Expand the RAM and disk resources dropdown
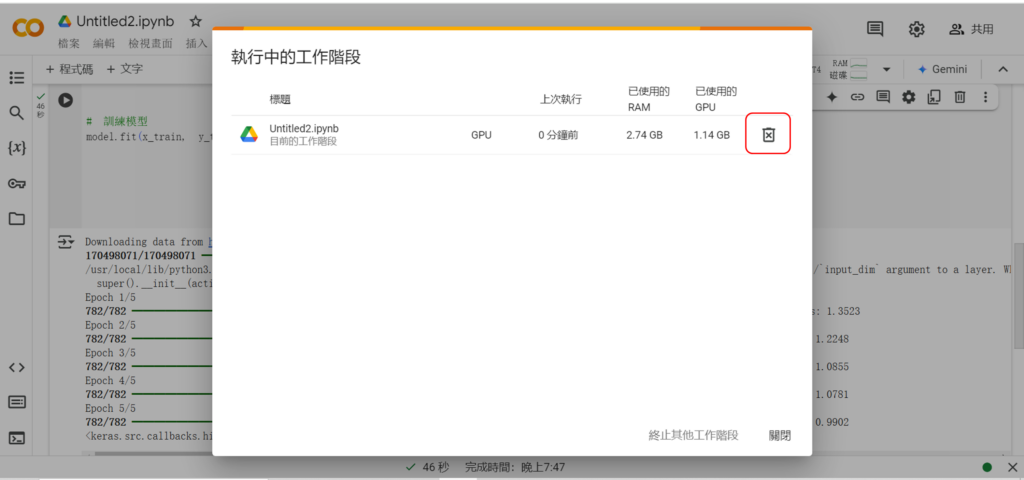Viewport: 1024px width, 480px height. [886, 70]
